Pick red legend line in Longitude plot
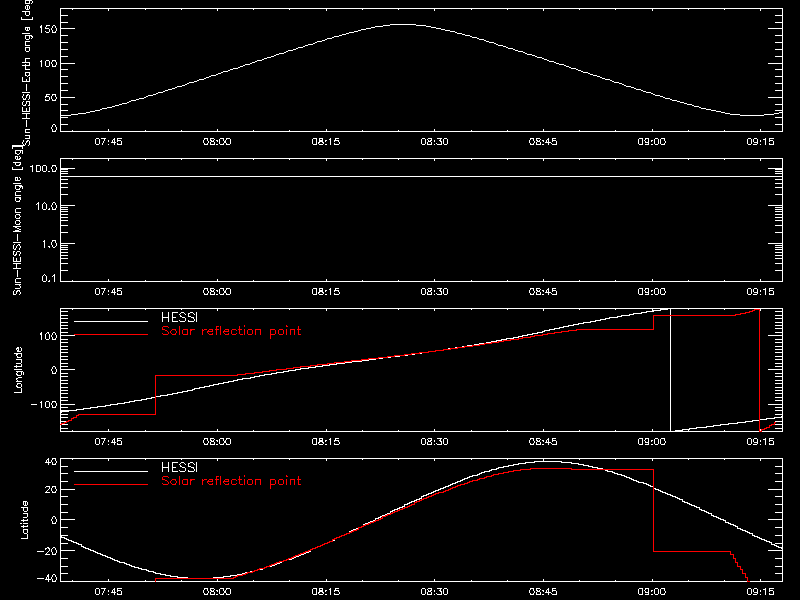 click(111, 335)
